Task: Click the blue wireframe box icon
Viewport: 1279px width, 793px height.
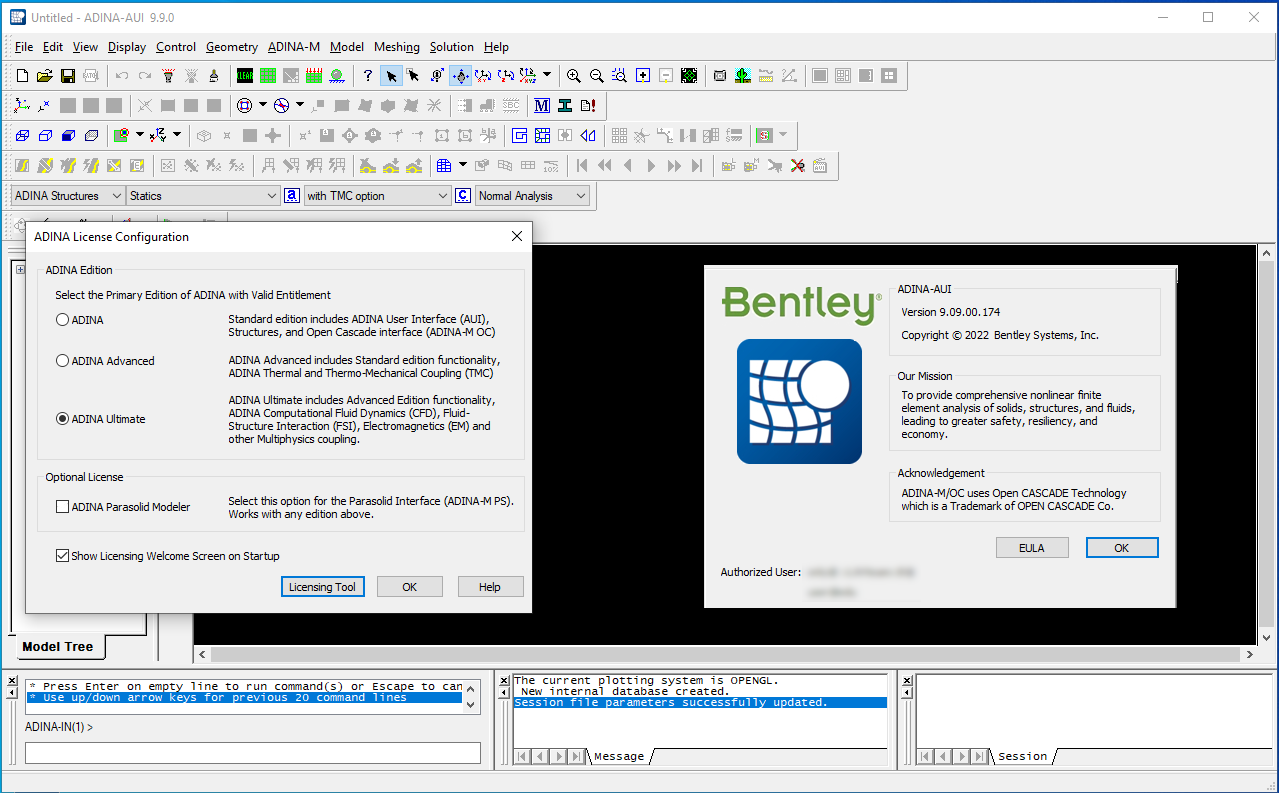Action: click(x=22, y=136)
